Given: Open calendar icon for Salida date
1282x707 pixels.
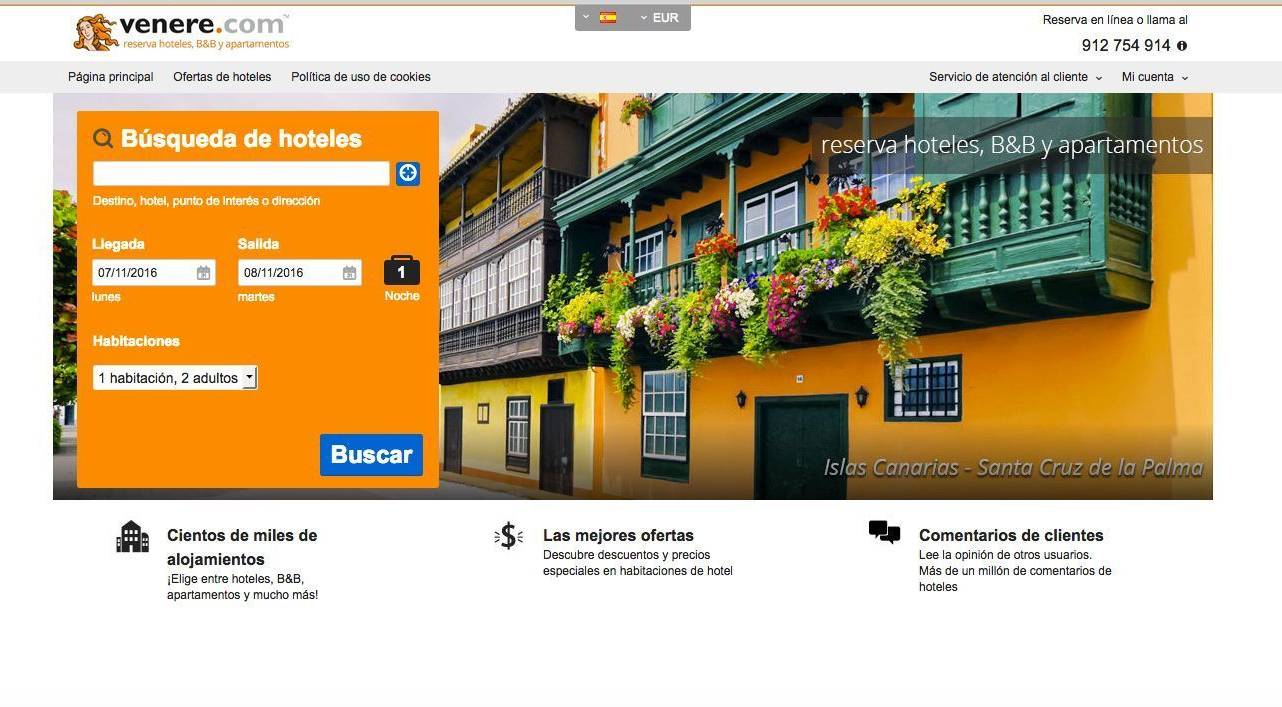Looking at the screenshot, I should pyautogui.click(x=349, y=273).
